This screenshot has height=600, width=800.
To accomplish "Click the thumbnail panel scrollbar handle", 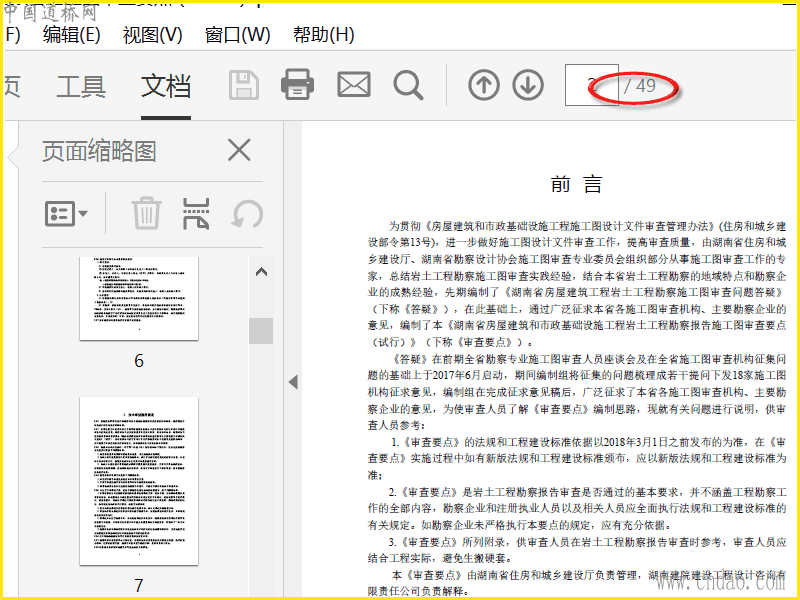I will [261, 331].
